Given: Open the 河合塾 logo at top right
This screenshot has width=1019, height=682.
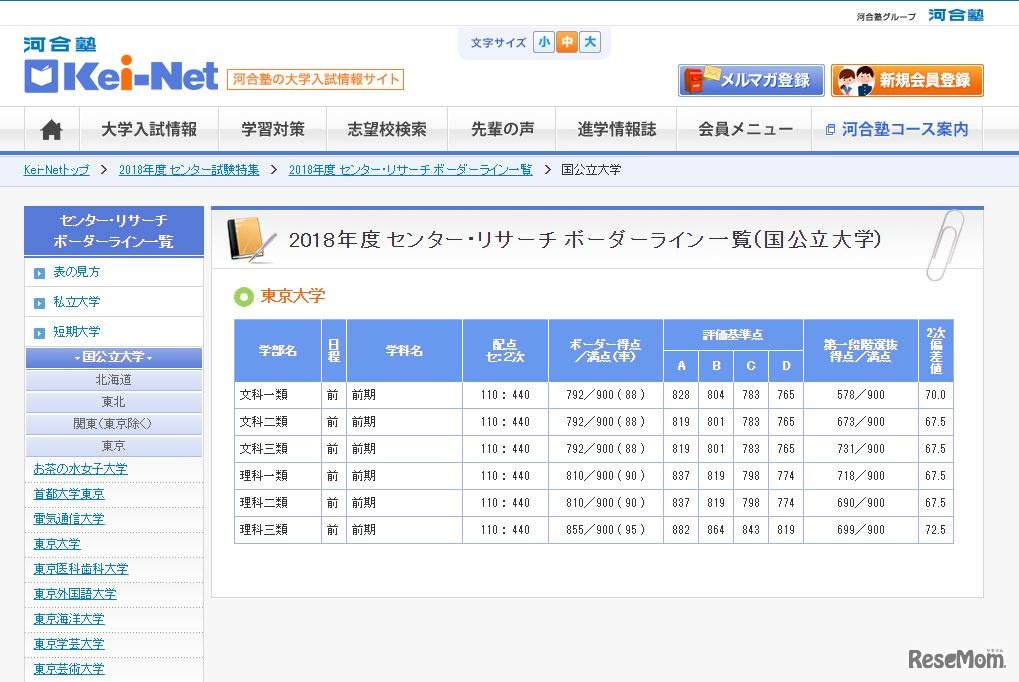Looking at the screenshot, I should (956, 14).
